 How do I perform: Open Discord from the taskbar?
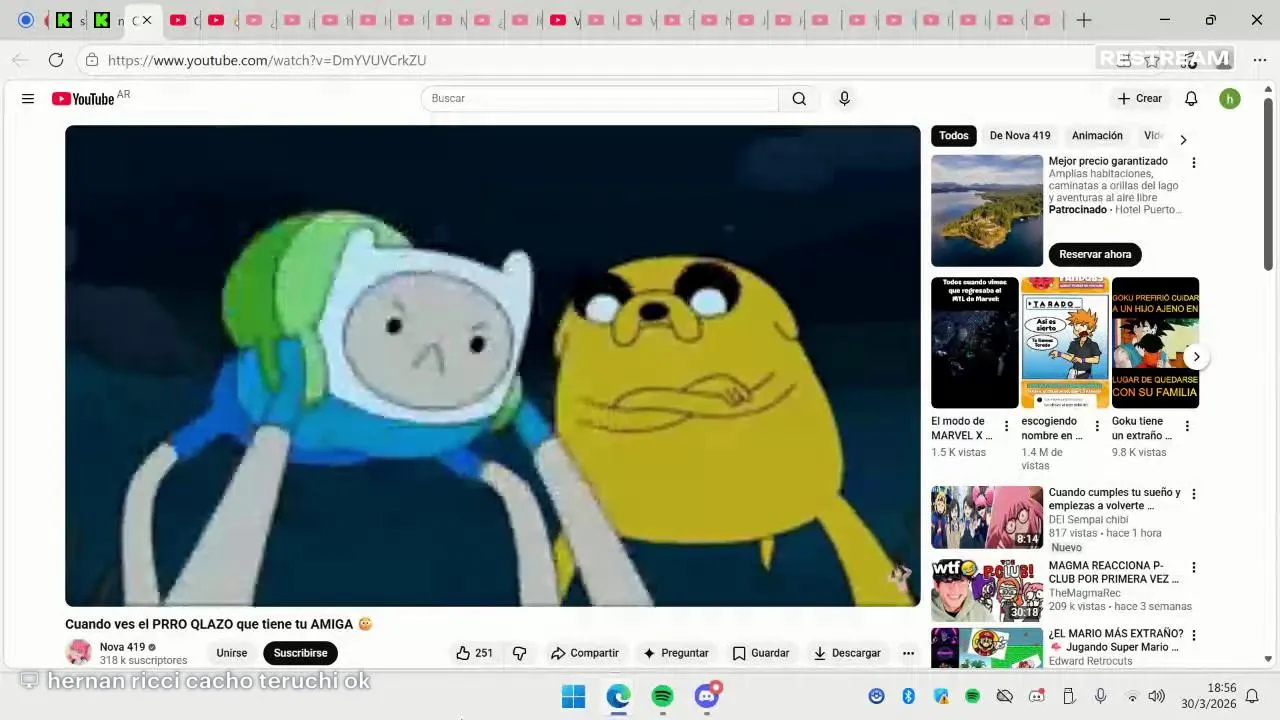tap(707, 696)
